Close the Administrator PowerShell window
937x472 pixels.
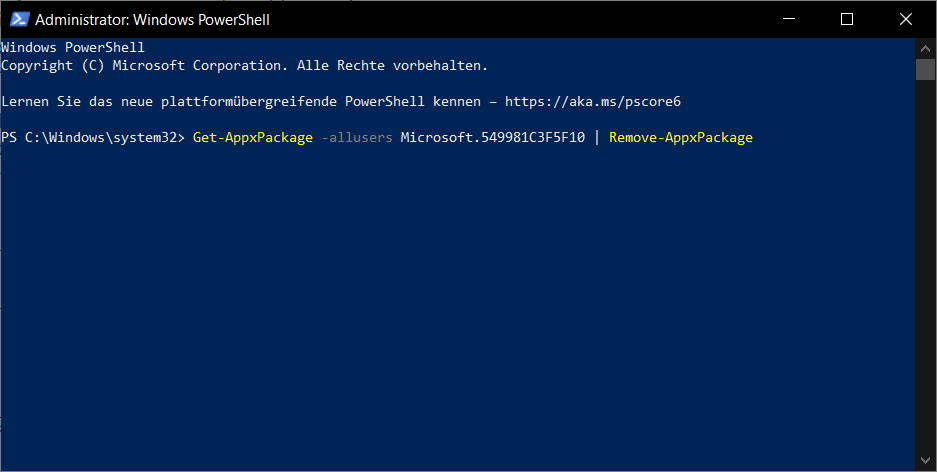[904, 19]
